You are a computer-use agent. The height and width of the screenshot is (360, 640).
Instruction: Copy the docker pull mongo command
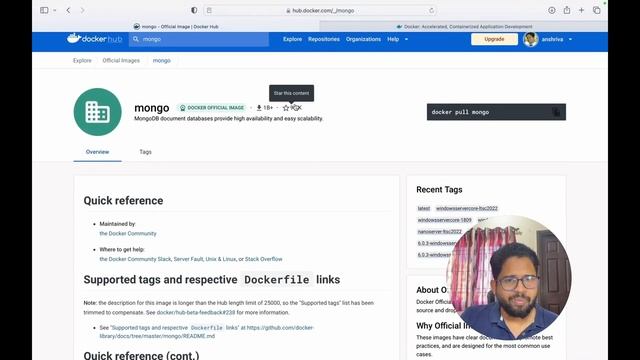(x=556, y=112)
